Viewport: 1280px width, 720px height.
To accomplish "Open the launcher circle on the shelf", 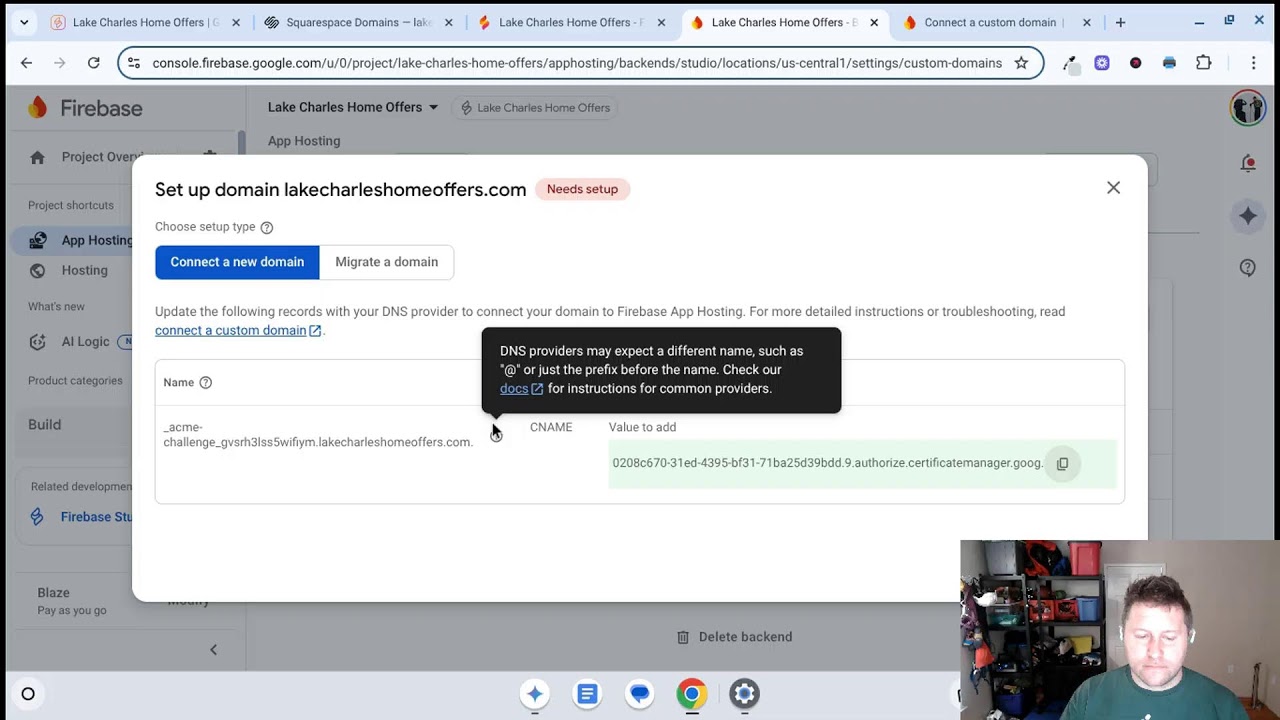I will tap(28, 694).
